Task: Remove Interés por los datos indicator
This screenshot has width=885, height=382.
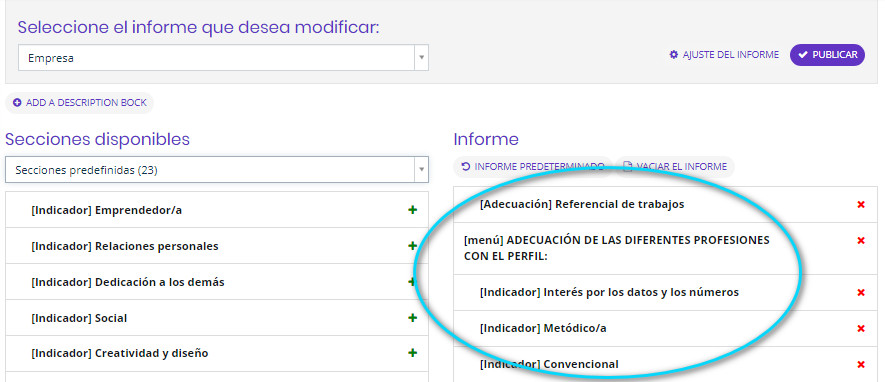Action: tap(861, 292)
